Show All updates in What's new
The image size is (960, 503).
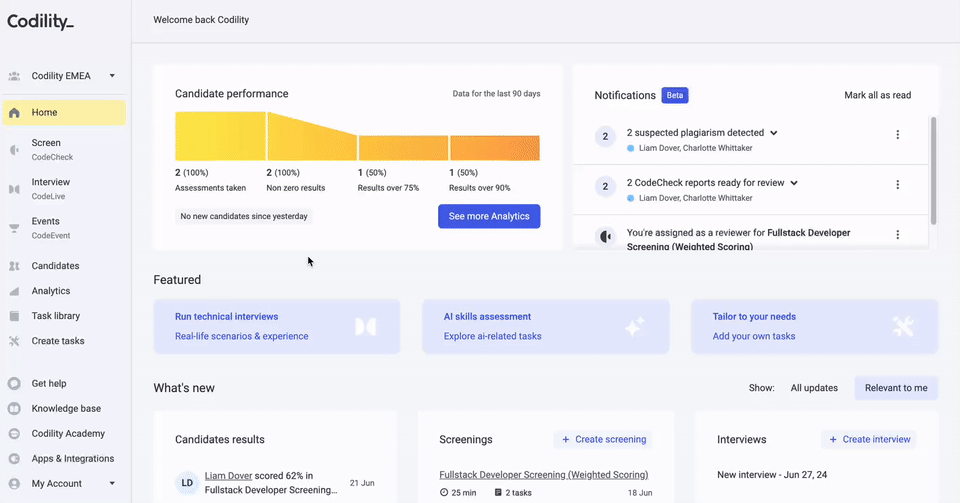pyautogui.click(x=814, y=388)
